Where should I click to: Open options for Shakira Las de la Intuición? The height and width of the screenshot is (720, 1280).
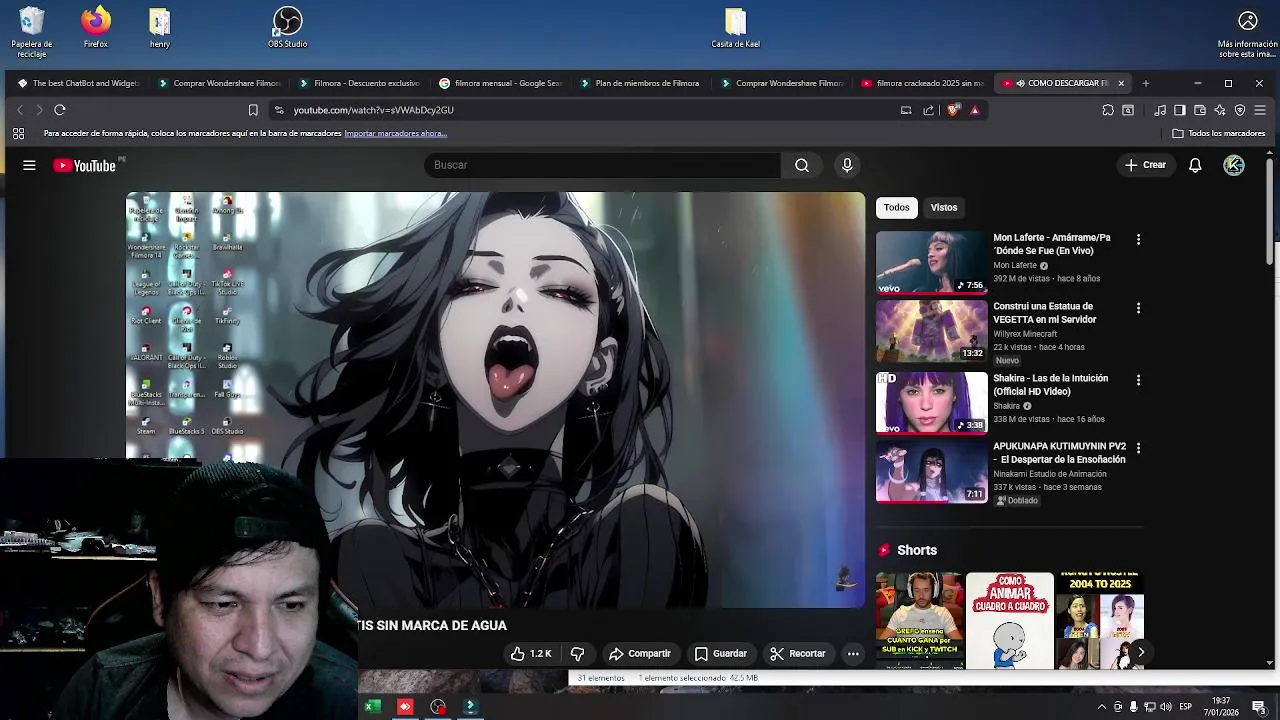1138,381
